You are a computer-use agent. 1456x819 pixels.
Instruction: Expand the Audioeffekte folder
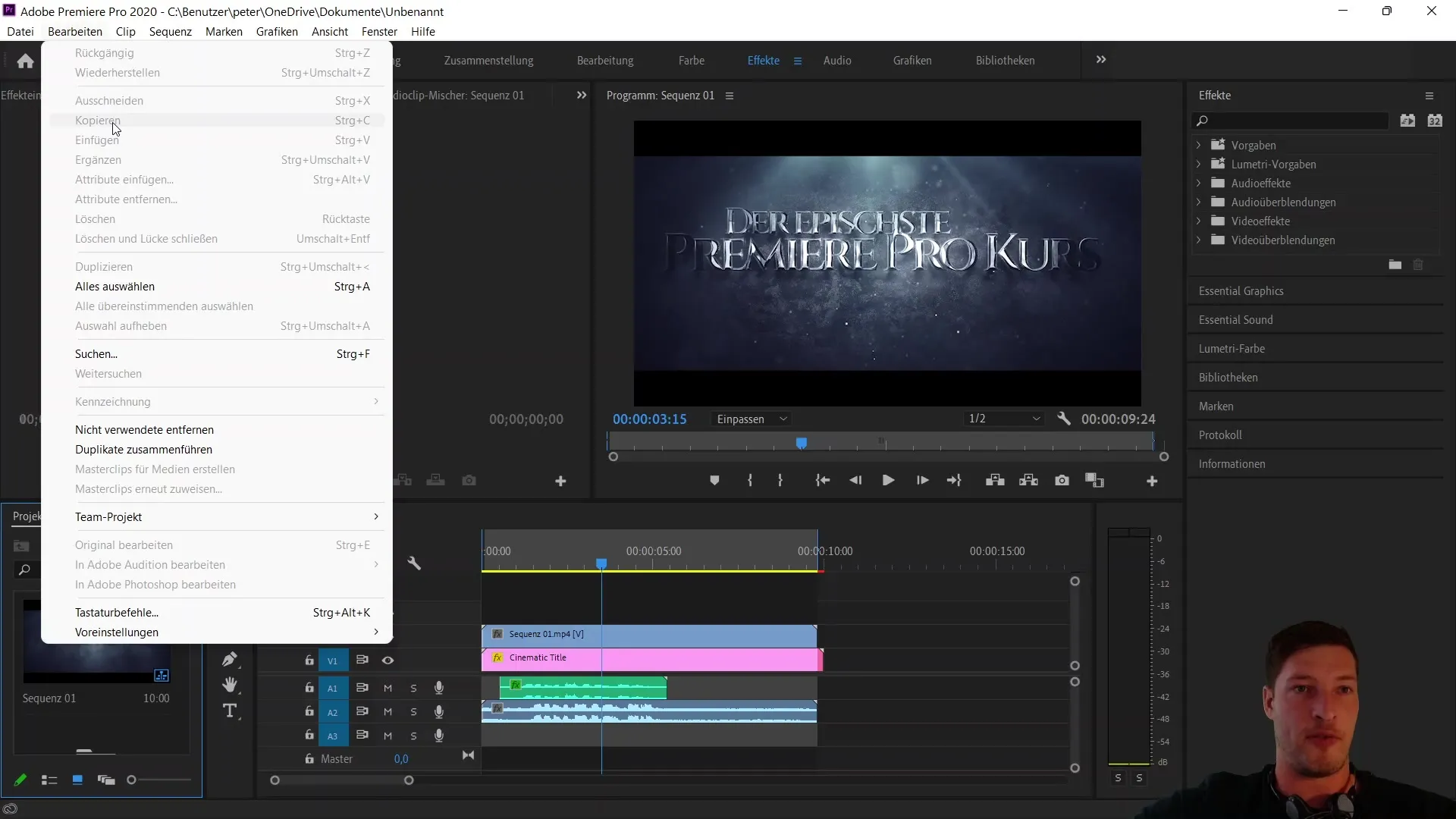tap(1198, 183)
